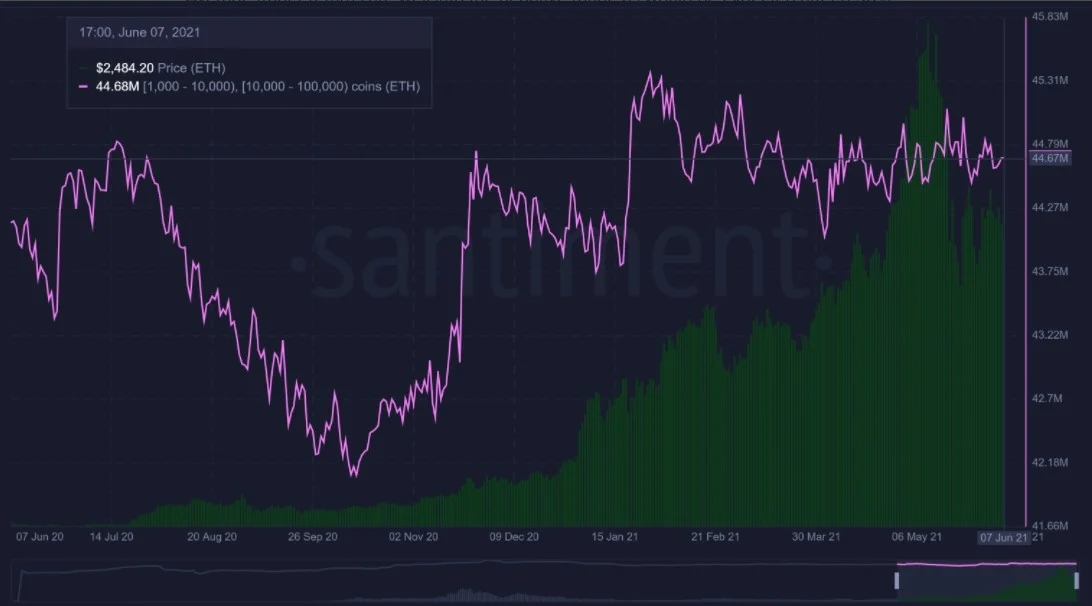Click the tooltip header 17:00, June 07, 2021
The width and height of the screenshot is (1092, 606).
[140, 33]
